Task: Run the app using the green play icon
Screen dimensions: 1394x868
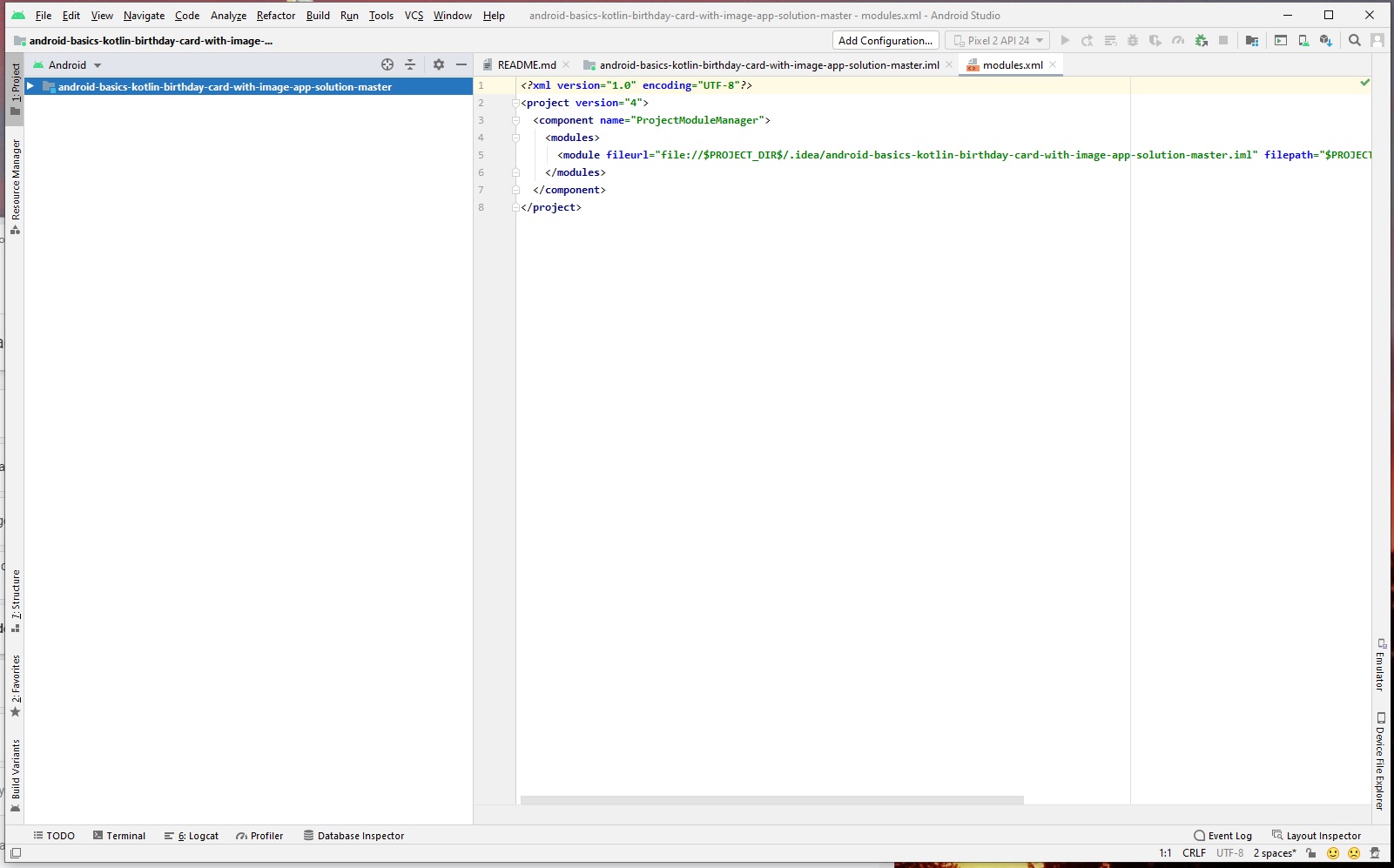Action: coord(1065,41)
